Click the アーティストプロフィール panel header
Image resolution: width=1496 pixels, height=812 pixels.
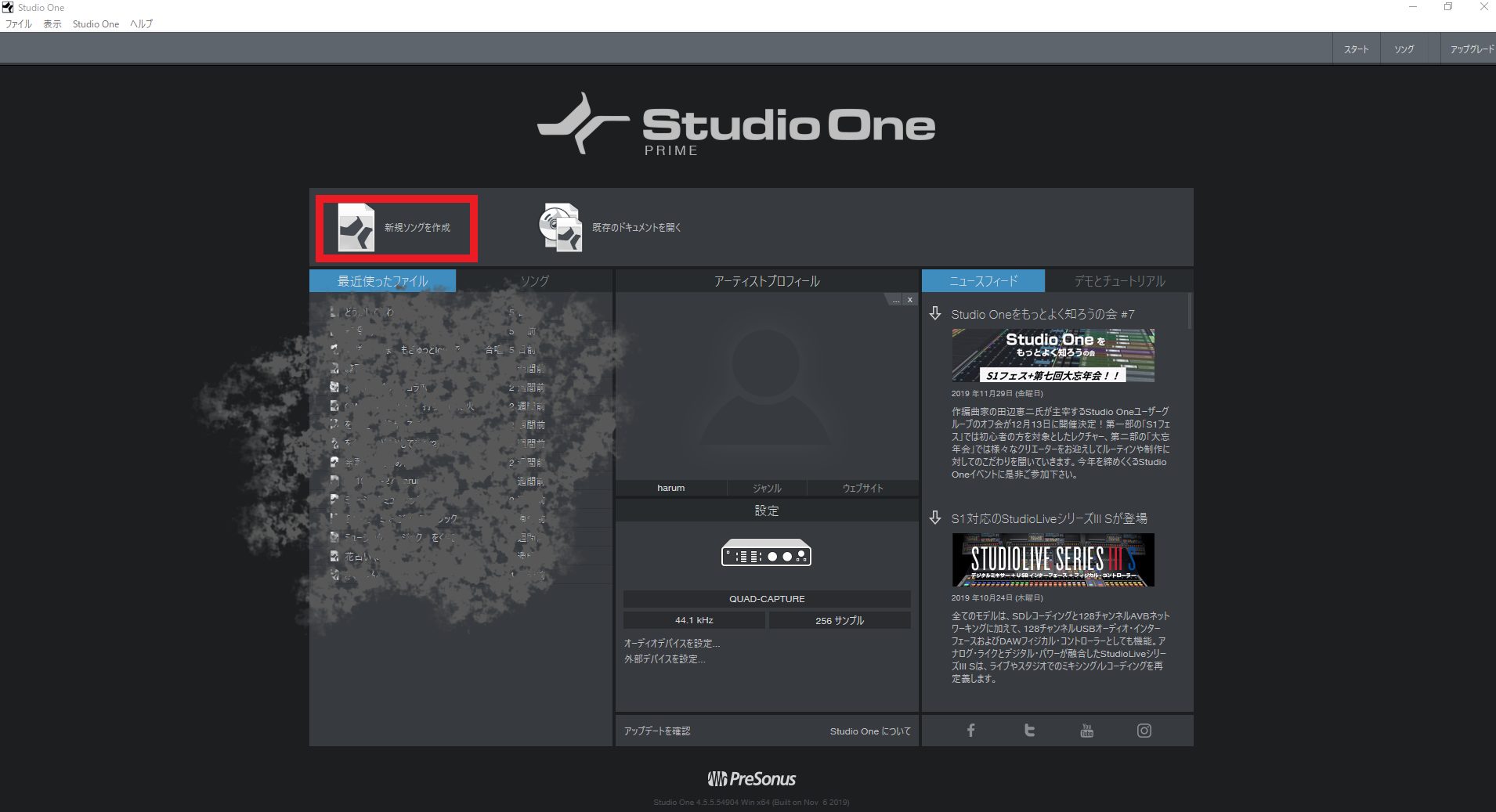766,281
